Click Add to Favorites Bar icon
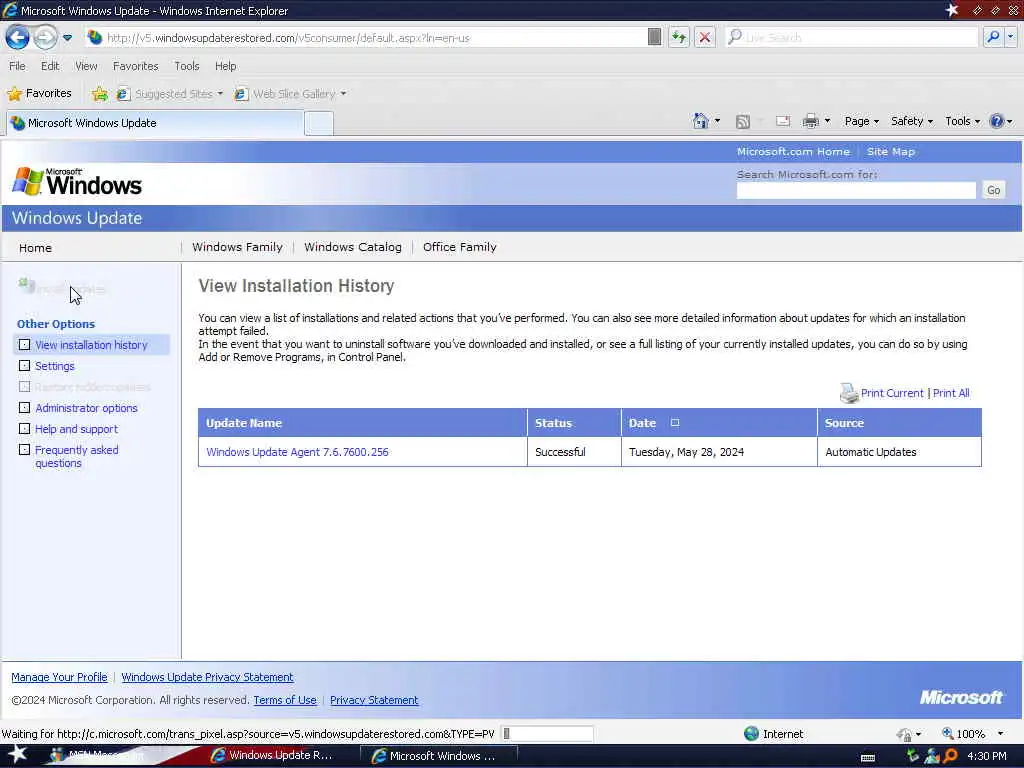 [99, 94]
